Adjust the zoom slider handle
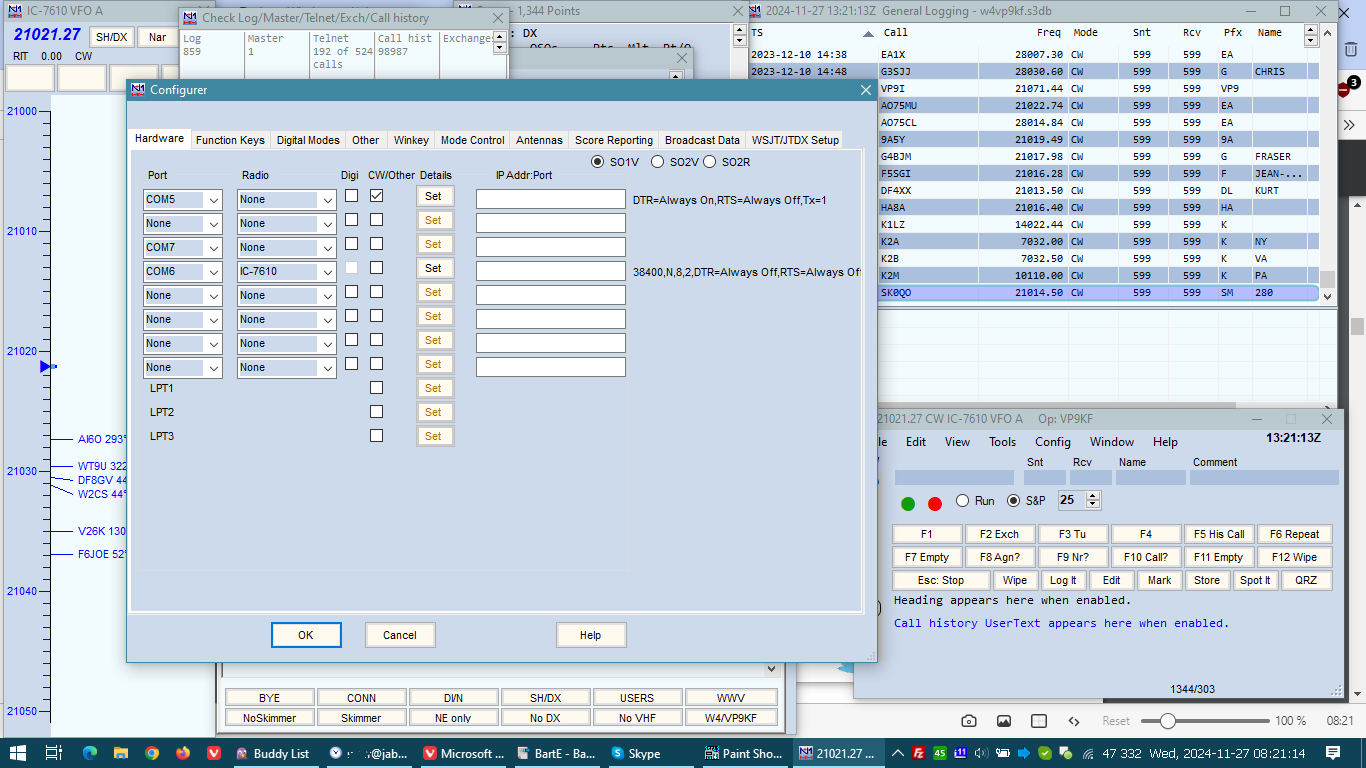 click(1167, 721)
